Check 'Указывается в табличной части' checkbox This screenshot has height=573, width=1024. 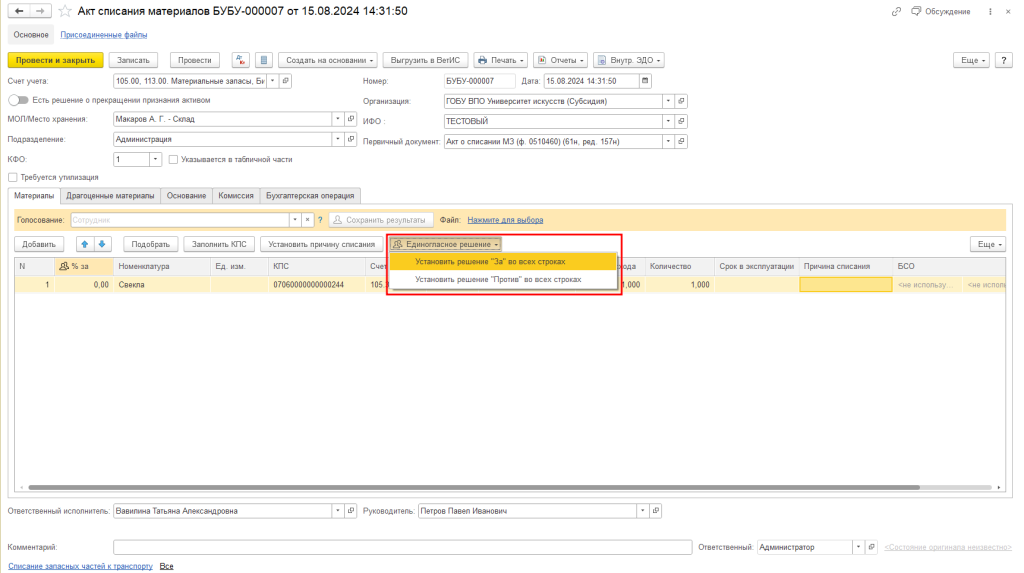click(174, 159)
